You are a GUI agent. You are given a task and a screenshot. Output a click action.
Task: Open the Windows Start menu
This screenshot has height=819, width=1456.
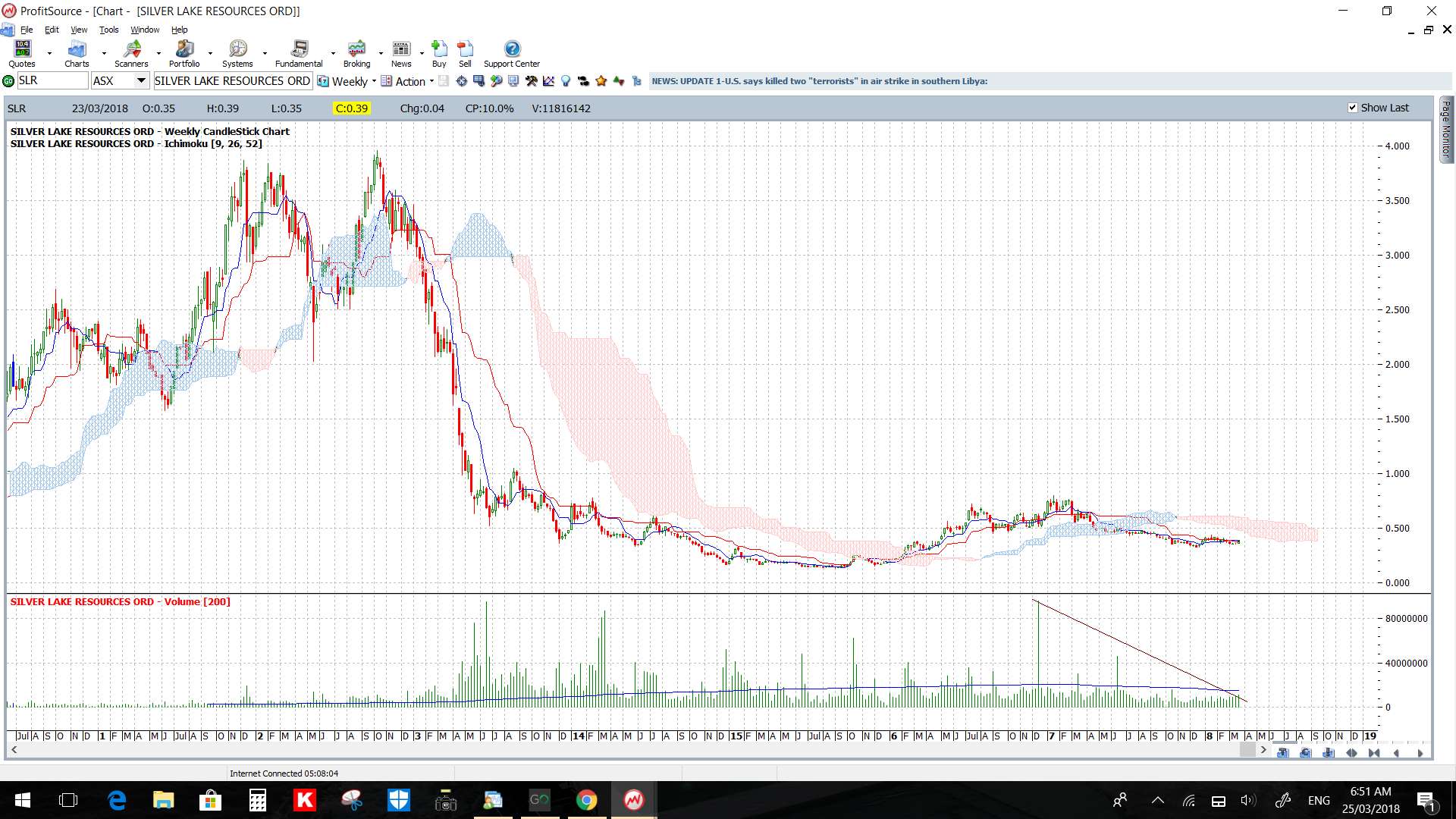[x=23, y=800]
